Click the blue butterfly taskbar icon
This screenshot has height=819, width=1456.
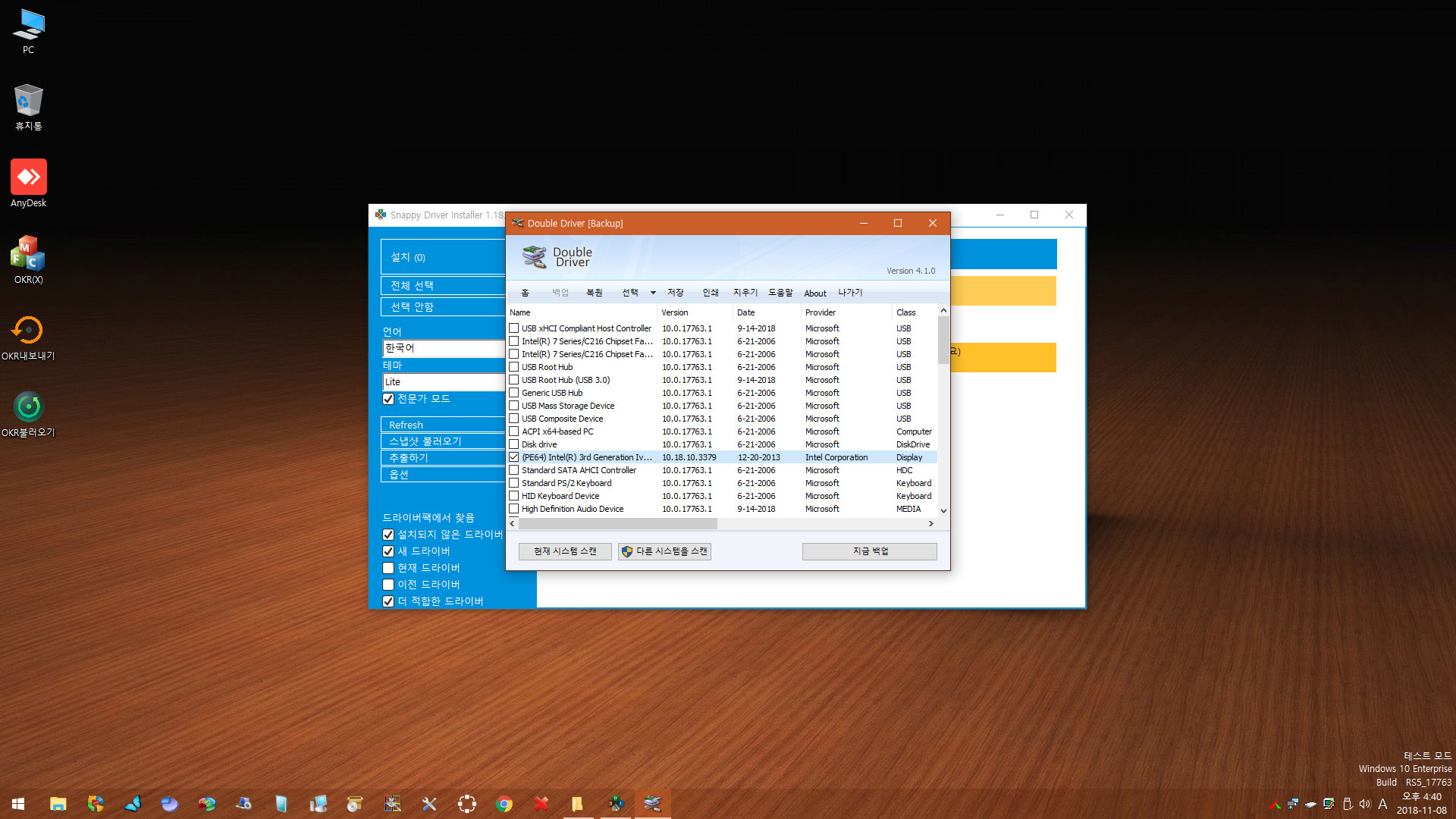point(133,804)
